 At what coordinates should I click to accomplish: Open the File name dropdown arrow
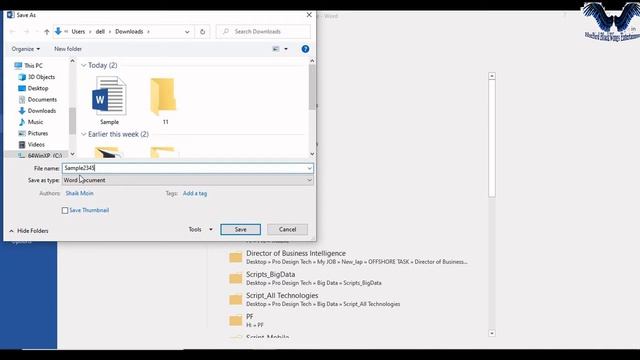pyautogui.click(x=309, y=168)
